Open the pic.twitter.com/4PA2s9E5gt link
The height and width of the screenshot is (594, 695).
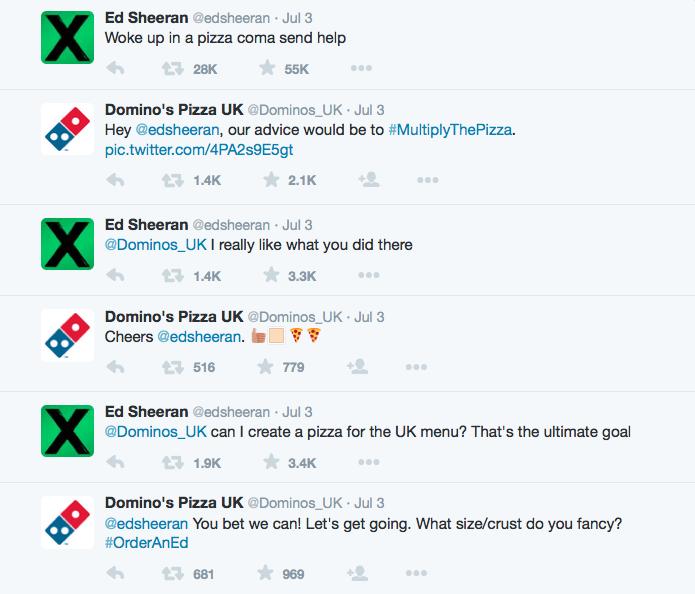199,150
